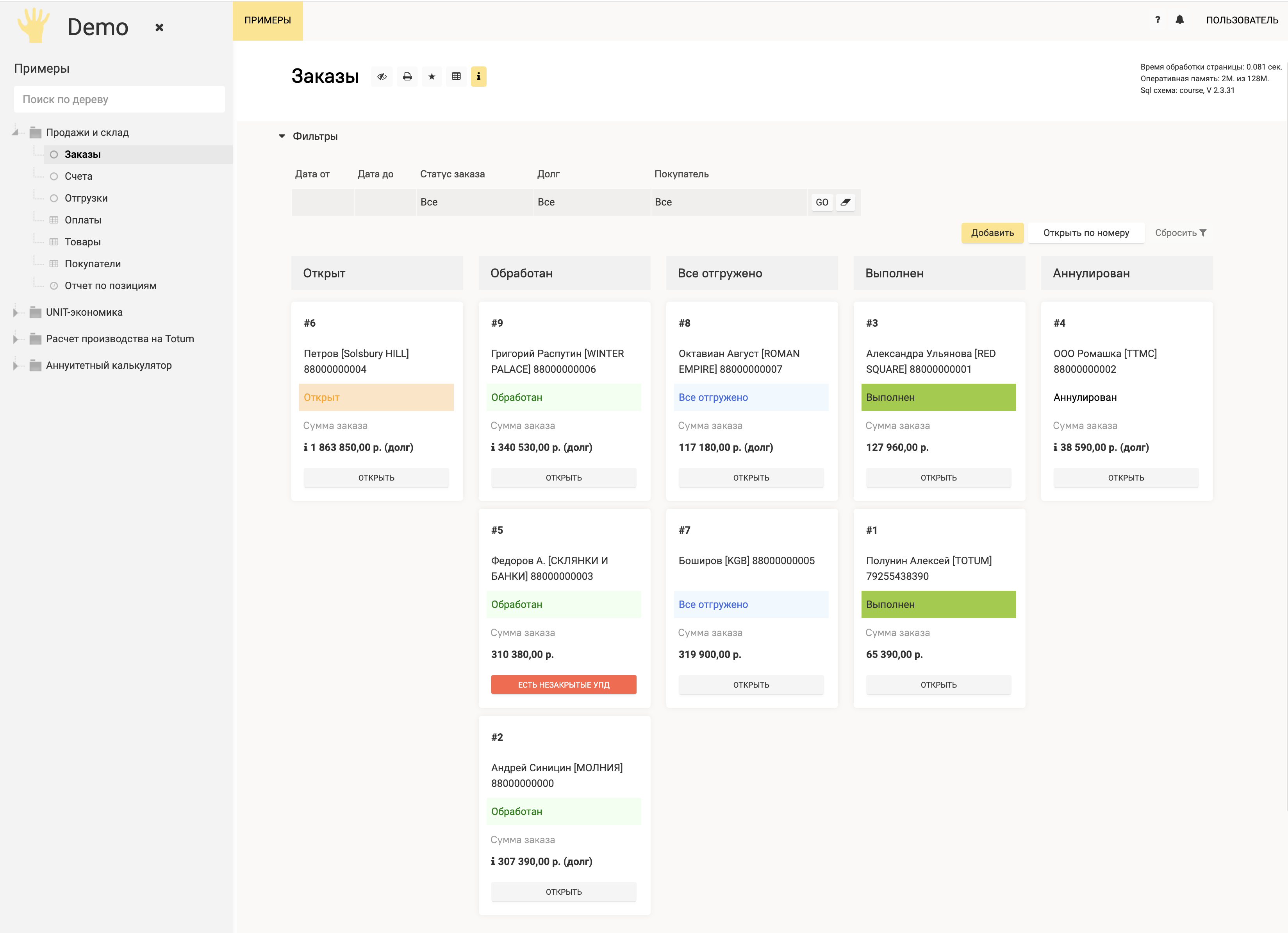Open help question mark icon
This screenshot has width=1288, height=933.
pyautogui.click(x=1158, y=20)
